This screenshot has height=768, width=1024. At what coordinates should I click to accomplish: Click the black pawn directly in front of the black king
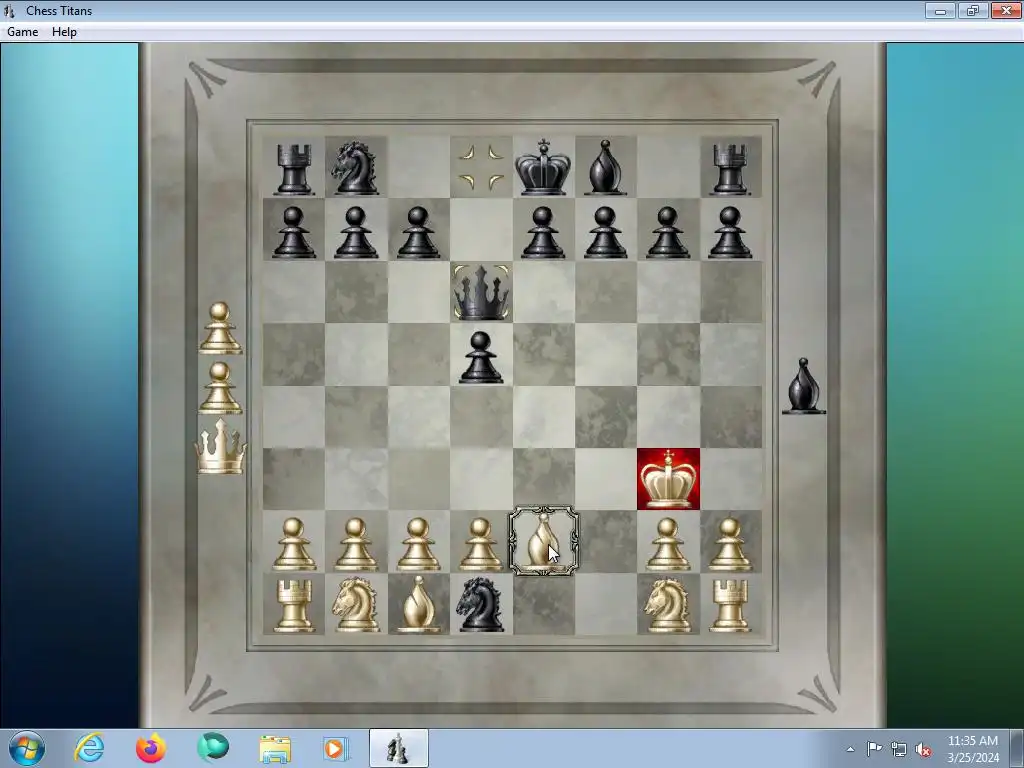pos(543,232)
